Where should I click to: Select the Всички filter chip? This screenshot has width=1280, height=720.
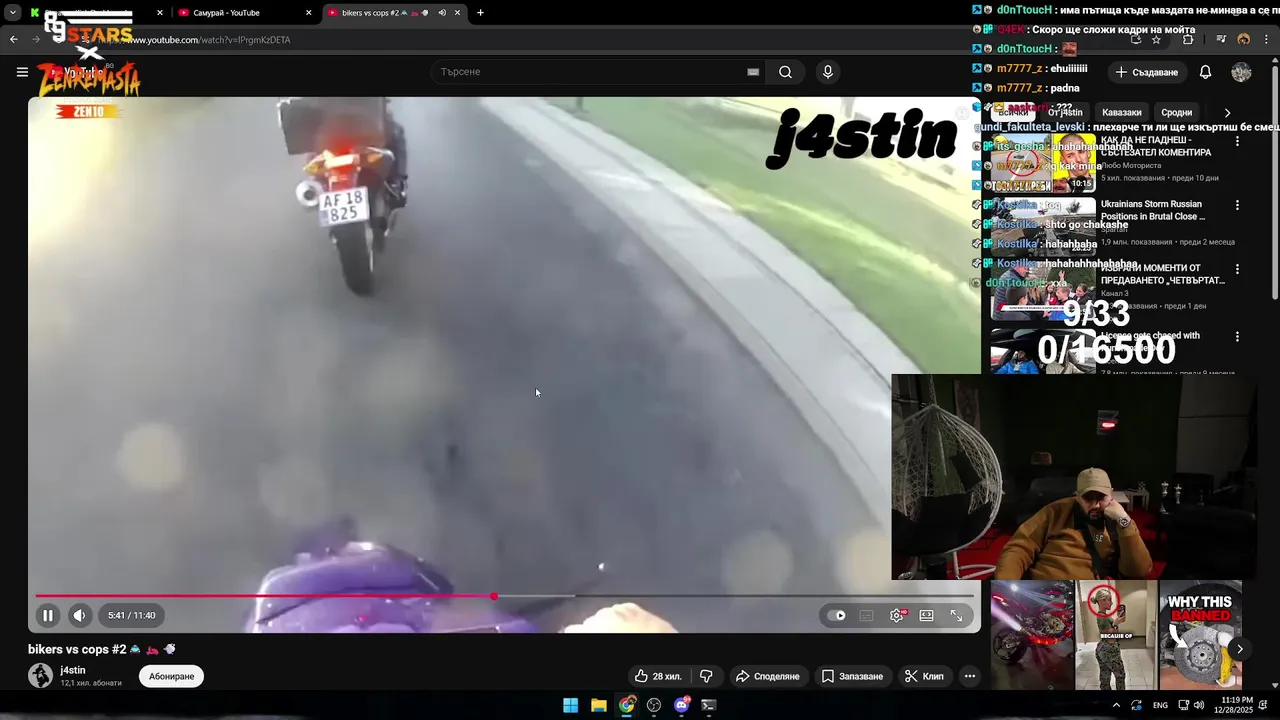(1013, 113)
